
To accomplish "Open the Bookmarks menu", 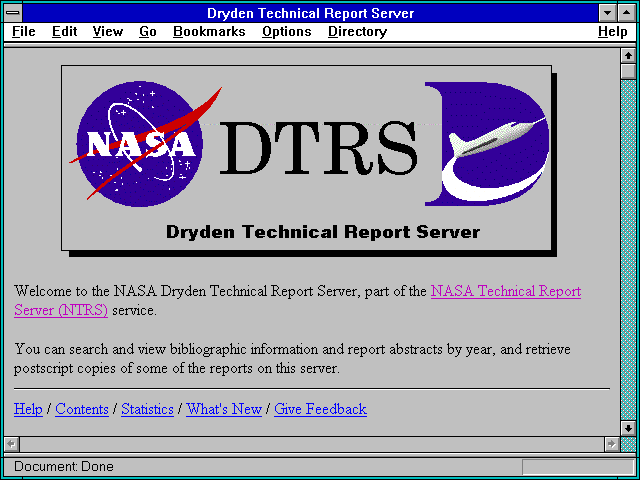I will click(209, 32).
